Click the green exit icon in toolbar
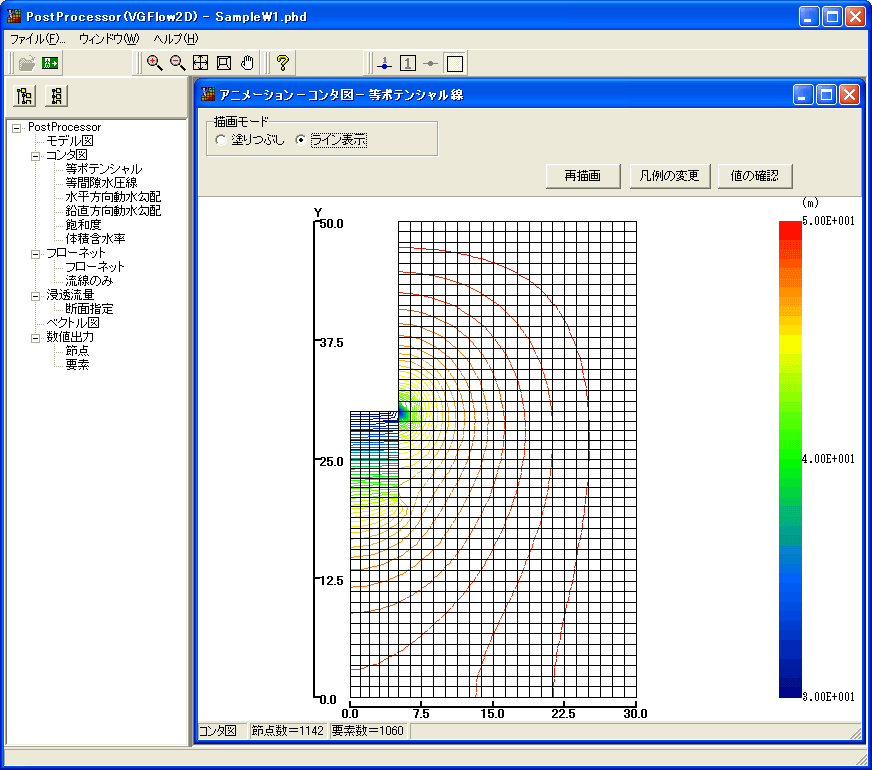 (x=50, y=63)
